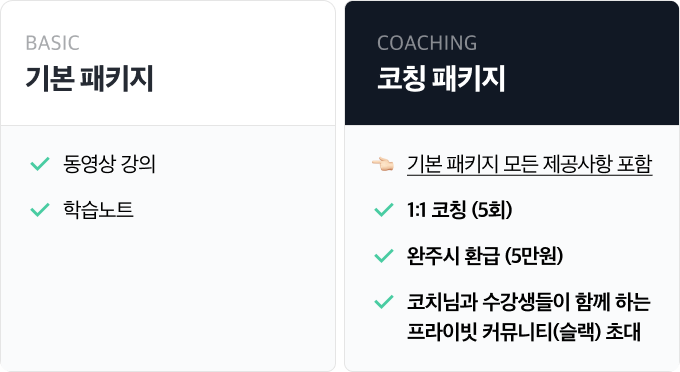The image size is (680, 372).
Task: Click the COACHING label
Action: pyautogui.click(x=427, y=43)
